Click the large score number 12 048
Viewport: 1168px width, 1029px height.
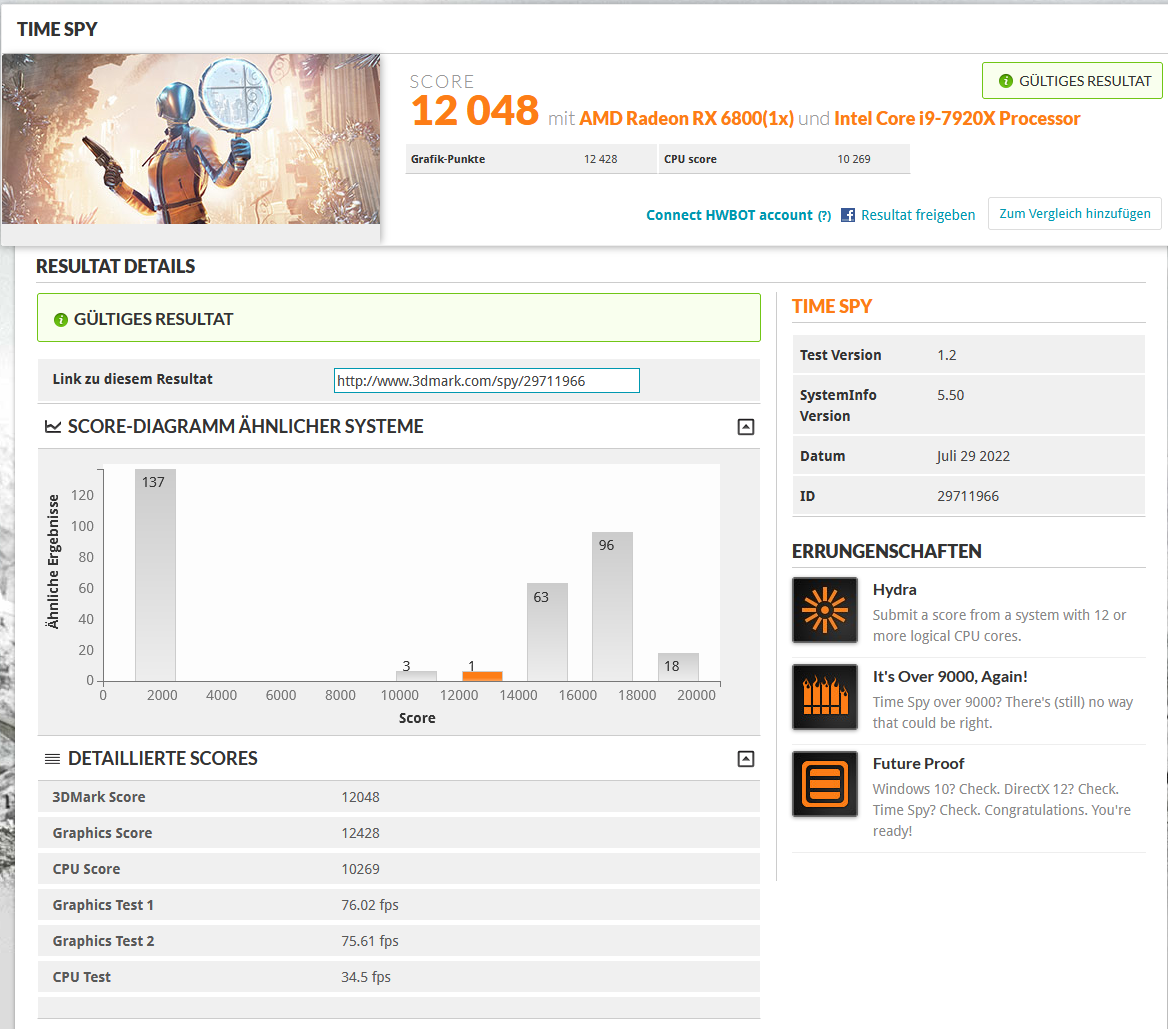[474, 111]
